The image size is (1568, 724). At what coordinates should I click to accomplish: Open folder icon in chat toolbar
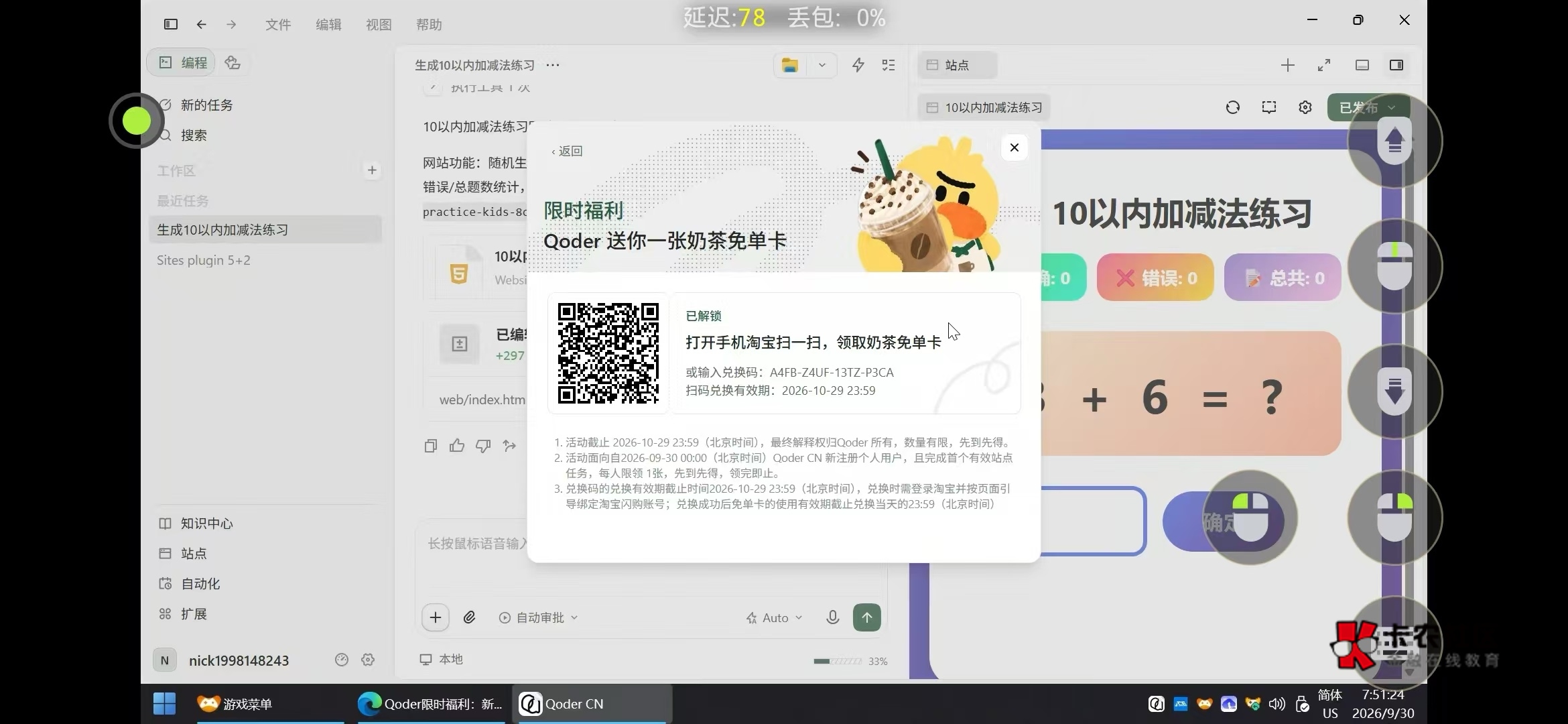click(790, 65)
